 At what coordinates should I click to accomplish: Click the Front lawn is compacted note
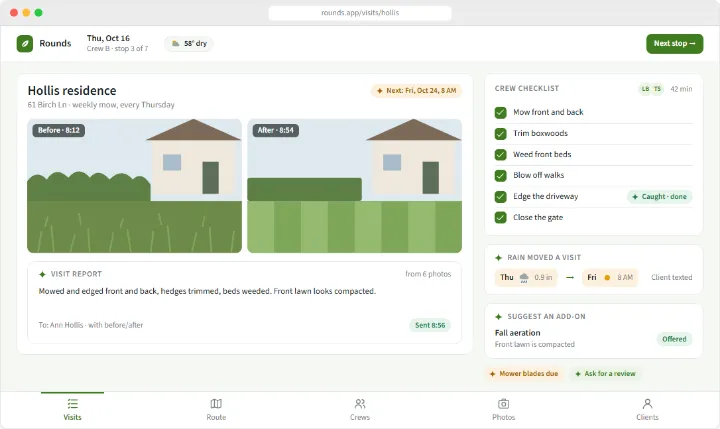[534, 344]
